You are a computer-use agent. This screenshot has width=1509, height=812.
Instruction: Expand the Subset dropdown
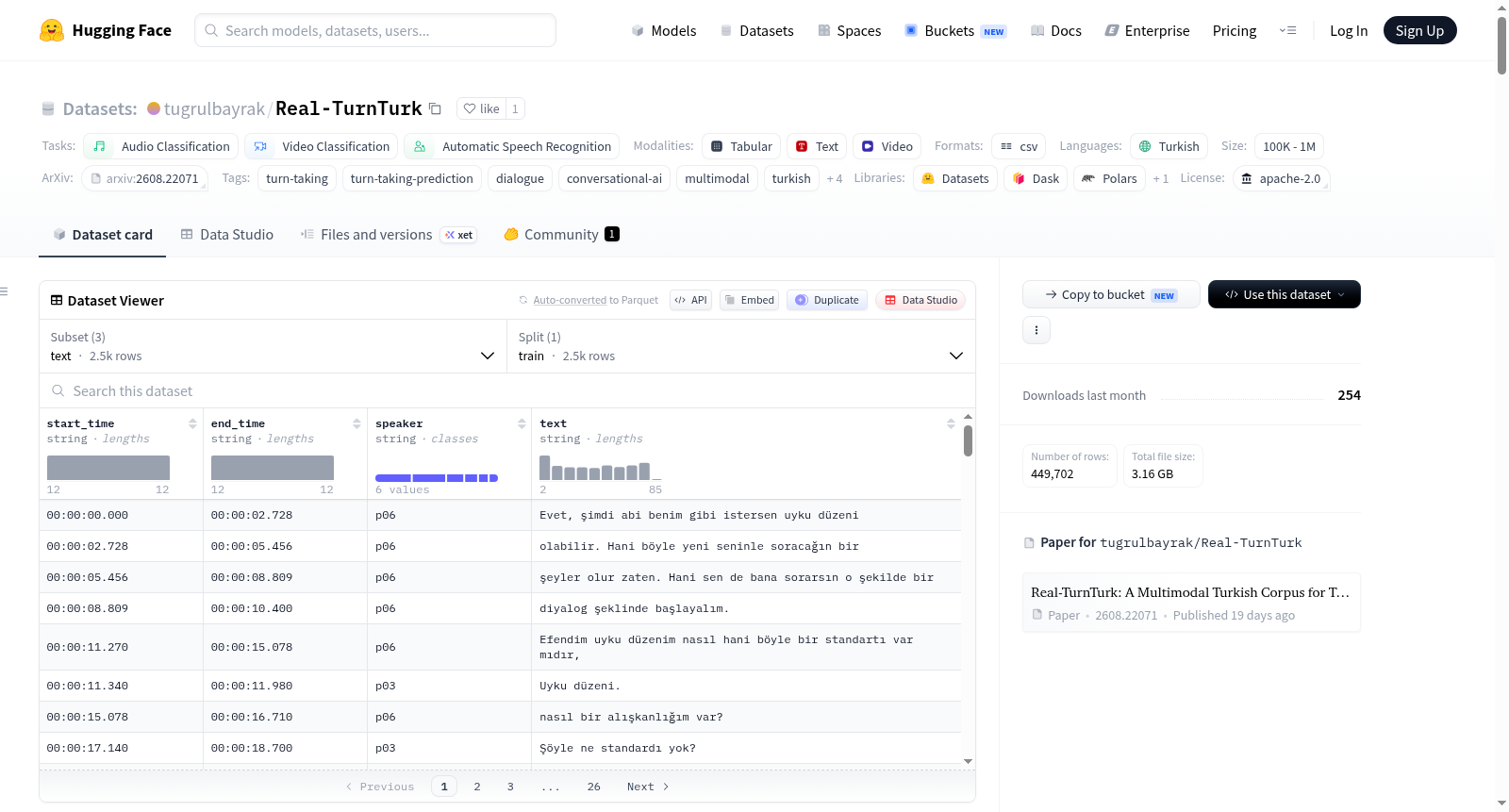click(274, 346)
